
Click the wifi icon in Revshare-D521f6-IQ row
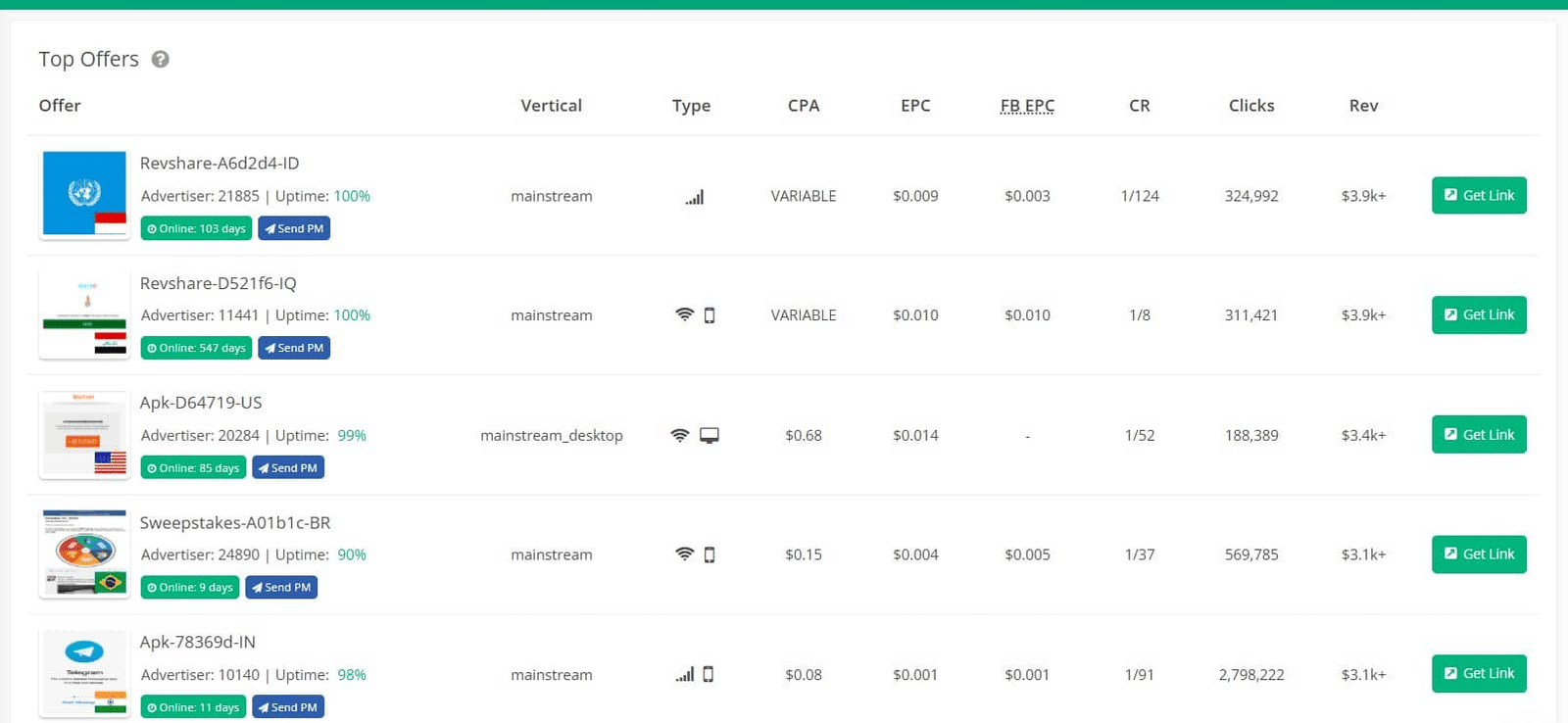[x=684, y=314]
